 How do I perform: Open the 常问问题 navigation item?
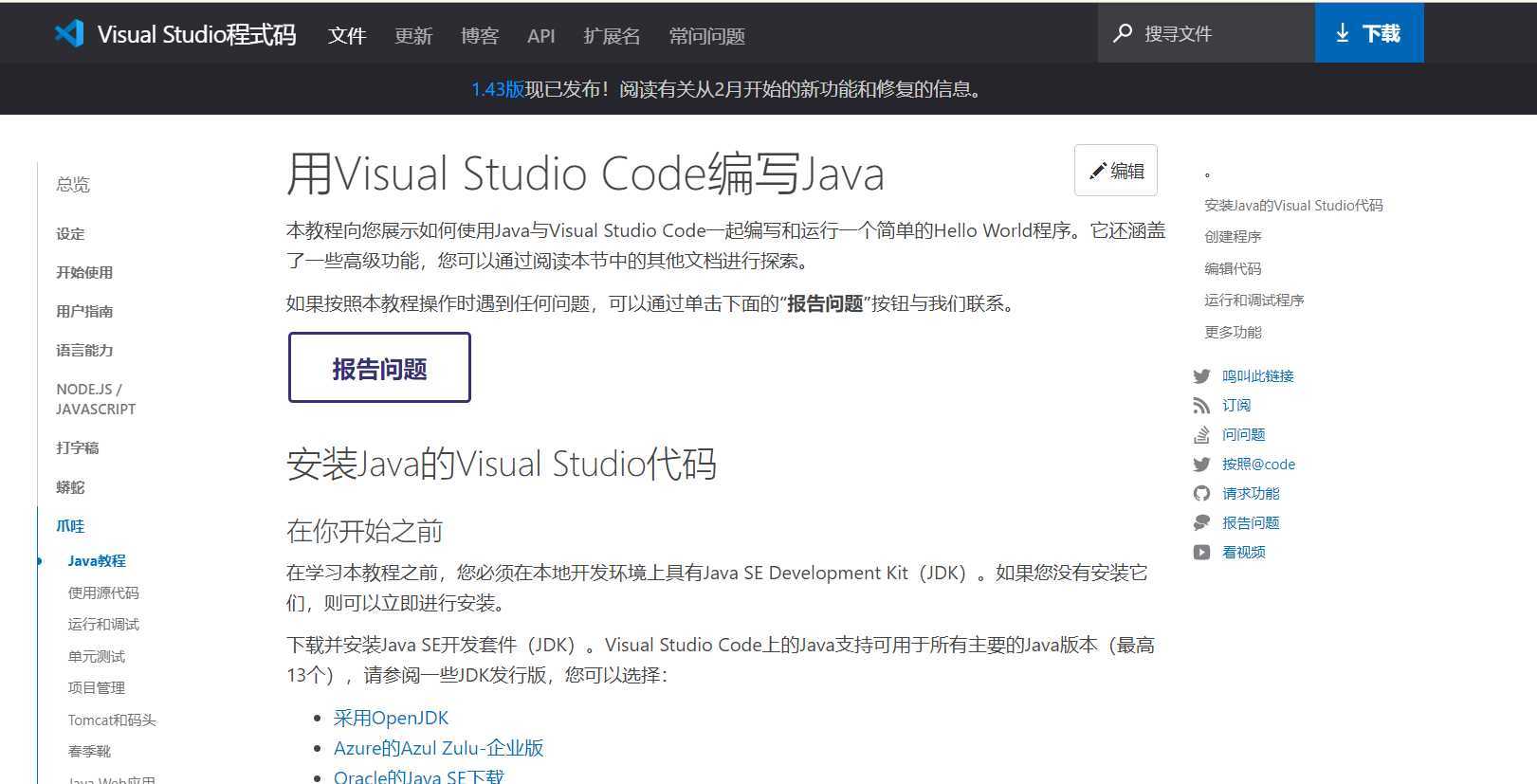707,36
